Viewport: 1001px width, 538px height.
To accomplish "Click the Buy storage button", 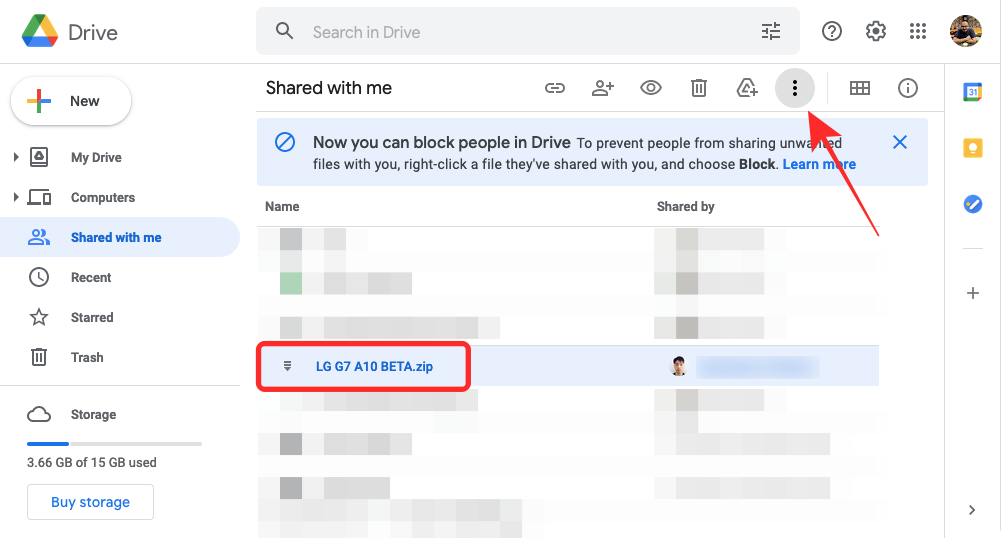I will coord(90,502).
